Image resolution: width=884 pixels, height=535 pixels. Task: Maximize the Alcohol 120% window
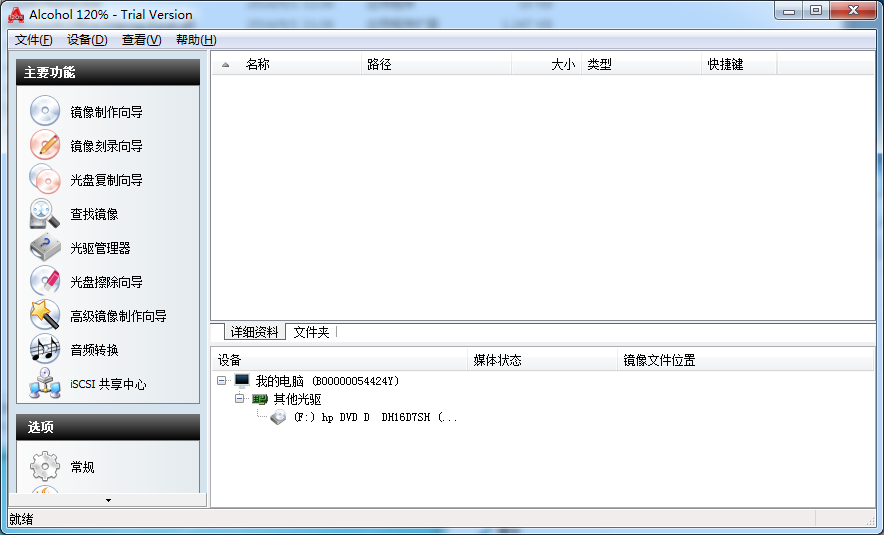[816, 11]
